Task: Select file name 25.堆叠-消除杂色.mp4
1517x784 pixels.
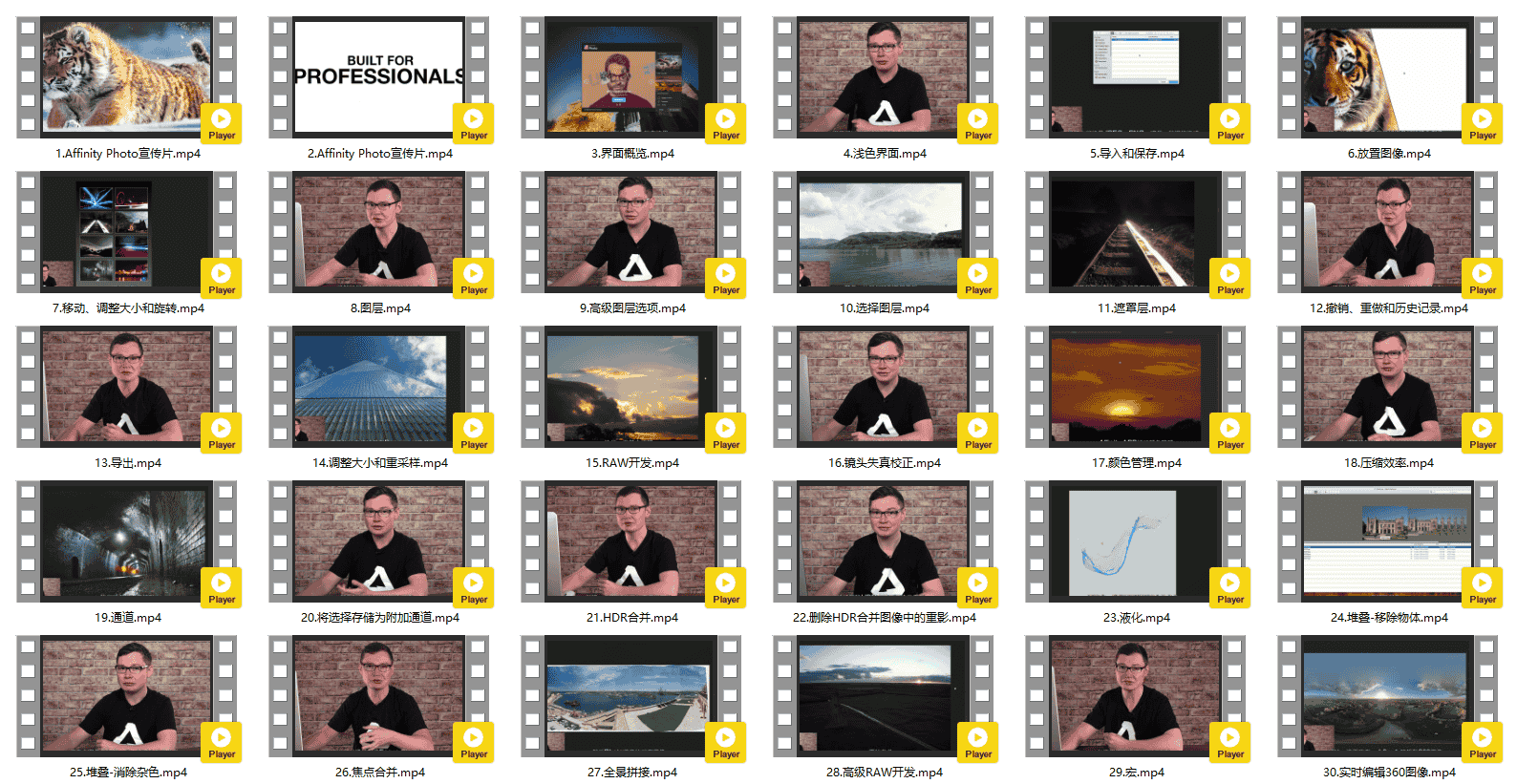Action: 128,773
